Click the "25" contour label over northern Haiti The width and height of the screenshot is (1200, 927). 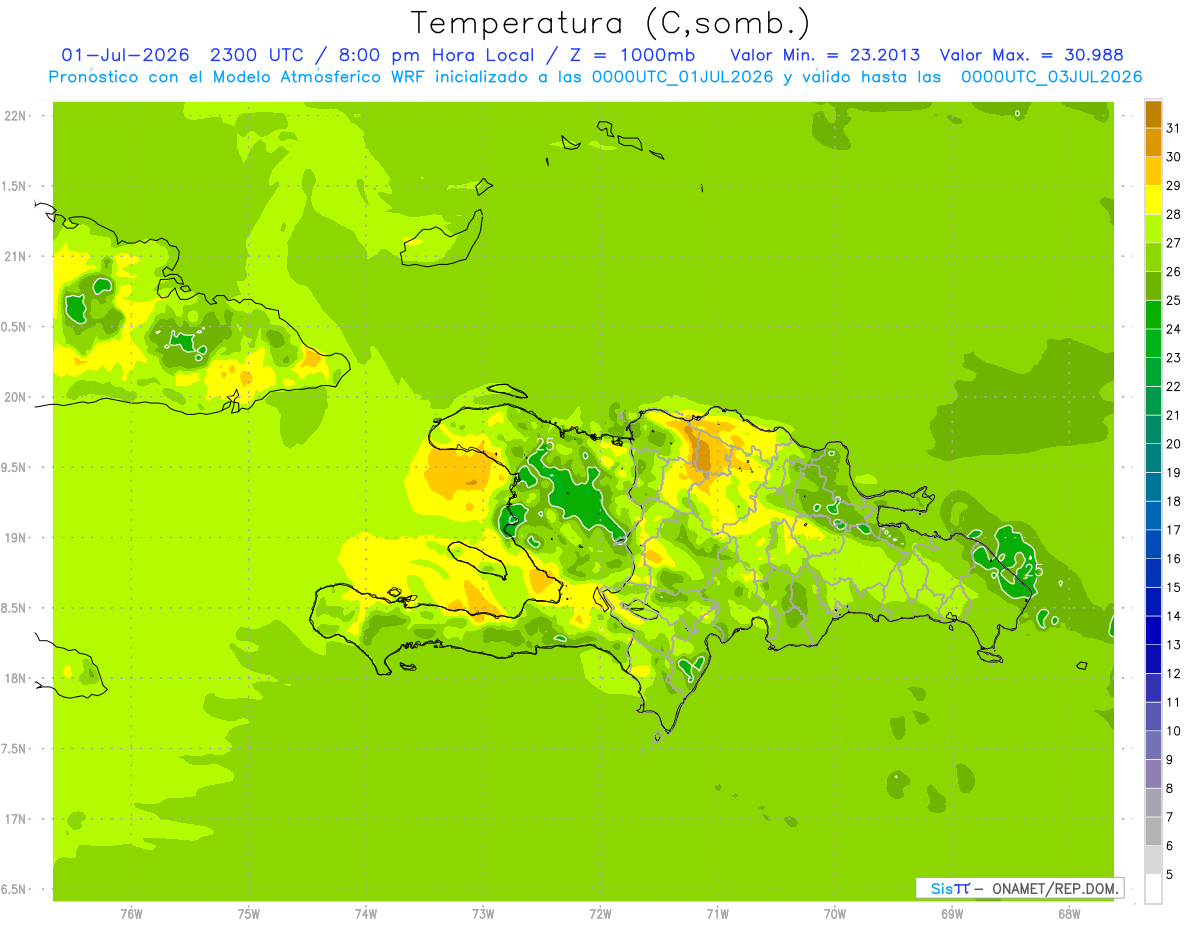(x=545, y=443)
